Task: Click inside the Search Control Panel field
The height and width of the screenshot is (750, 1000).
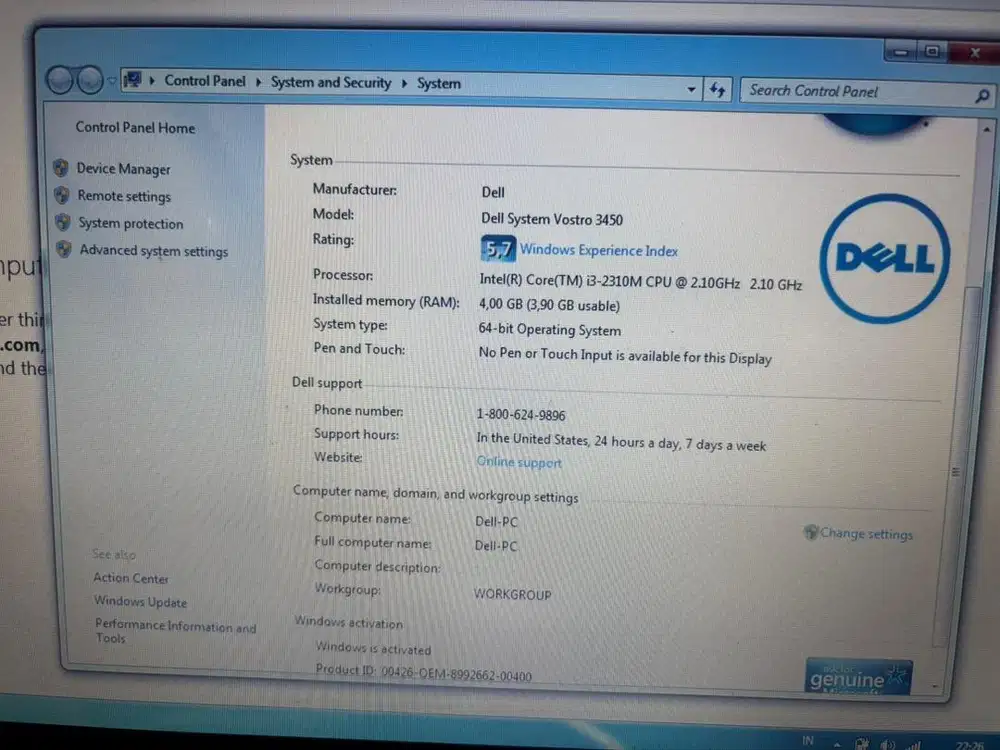Action: coord(850,91)
